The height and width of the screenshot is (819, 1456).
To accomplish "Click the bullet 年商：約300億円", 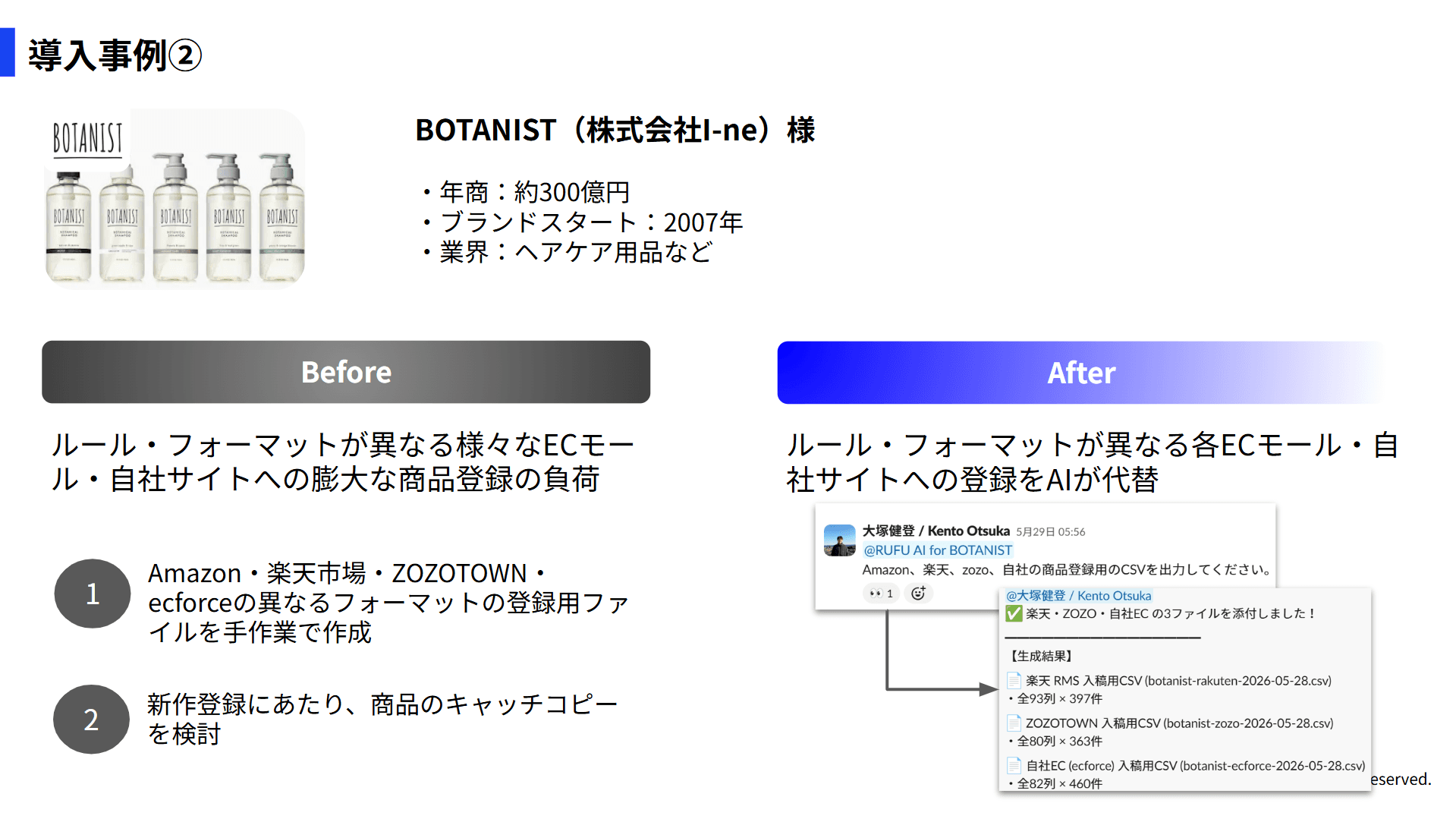I will (524, 192).
